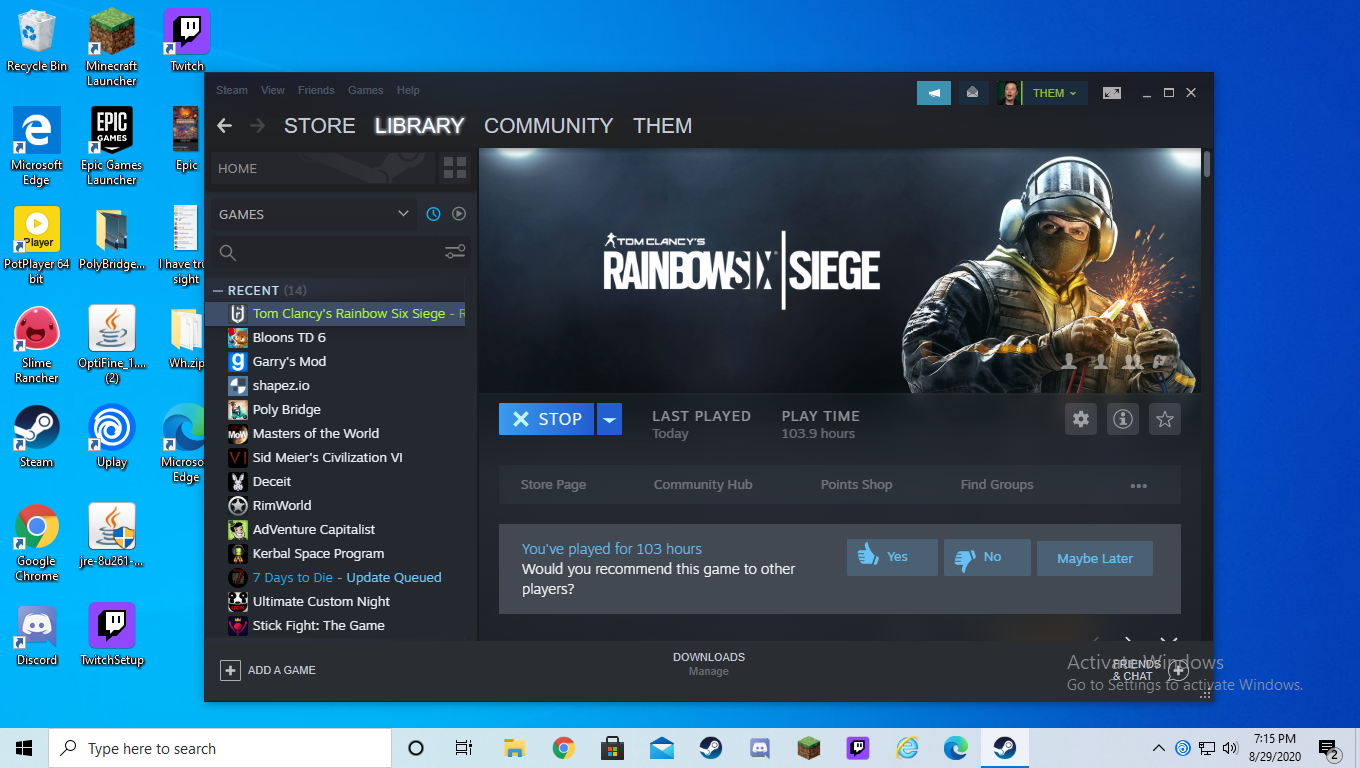Select the Discord desktop shortcut
The image size is (1360, 768).
click(x=37, y=635)
